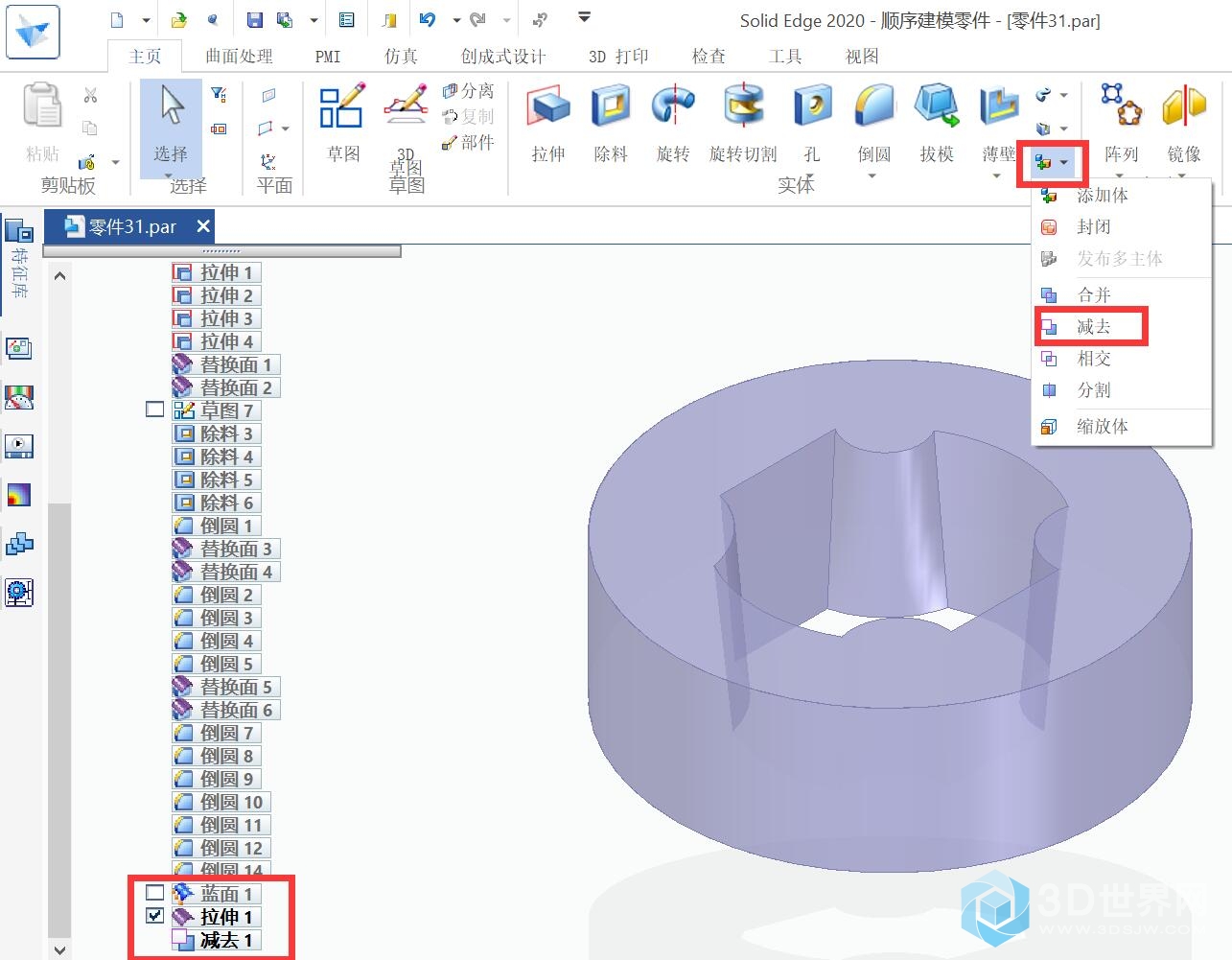Screen dimensions: 1232x960
Task: Choose 缩放体 from the dropdown menu
Action: 1121,427
